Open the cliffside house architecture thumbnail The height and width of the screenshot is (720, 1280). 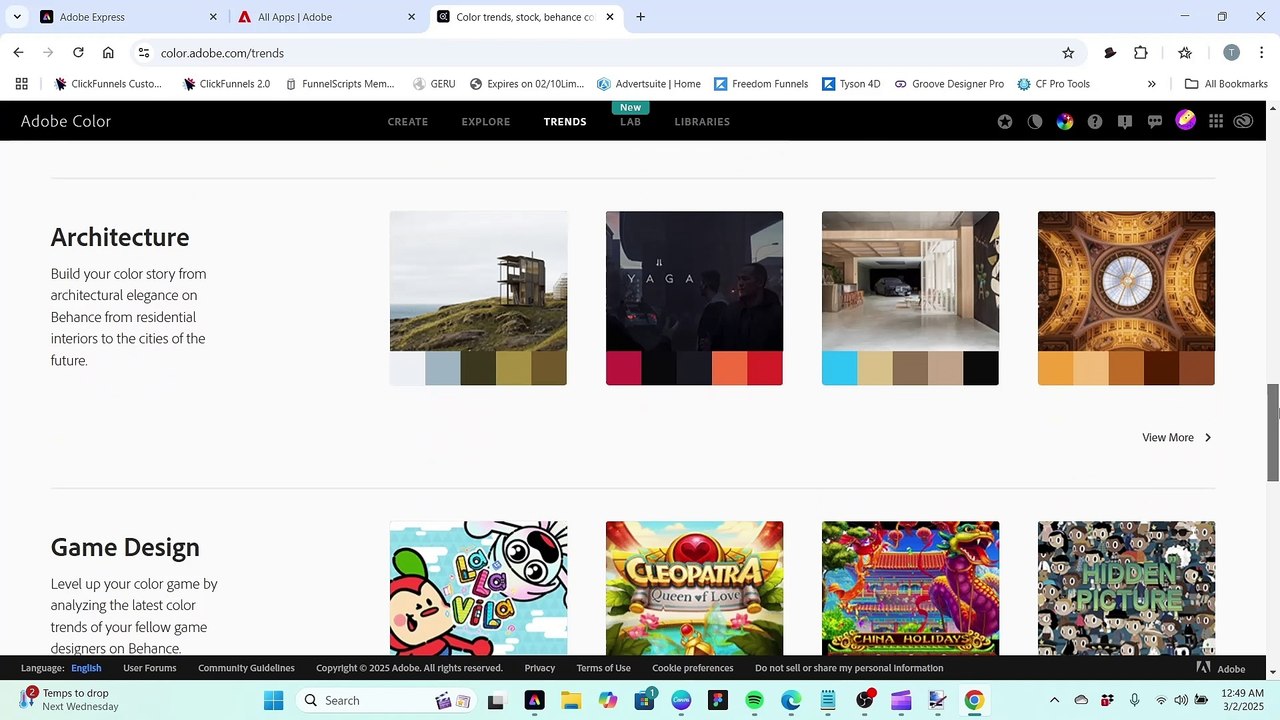tap(478, 281)
